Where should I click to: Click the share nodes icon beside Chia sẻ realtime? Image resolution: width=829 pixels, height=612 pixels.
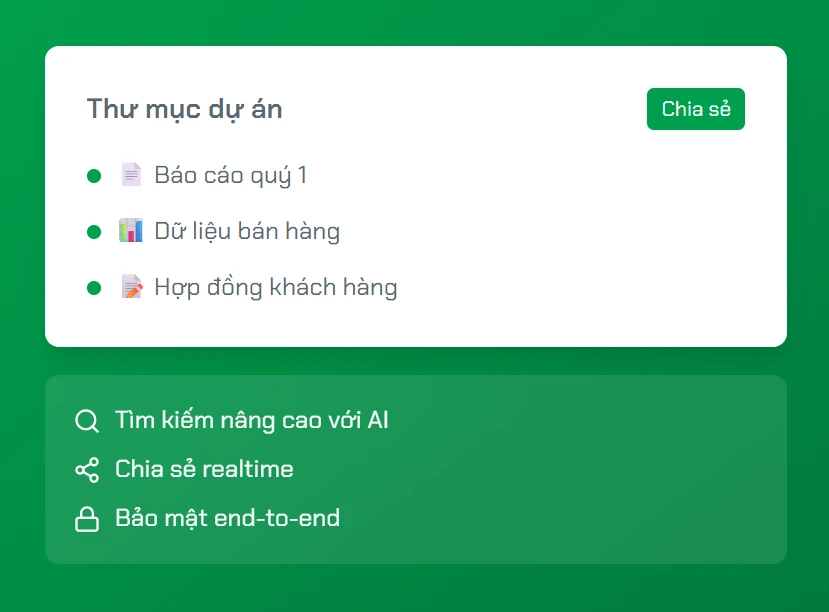pos(87,469)
